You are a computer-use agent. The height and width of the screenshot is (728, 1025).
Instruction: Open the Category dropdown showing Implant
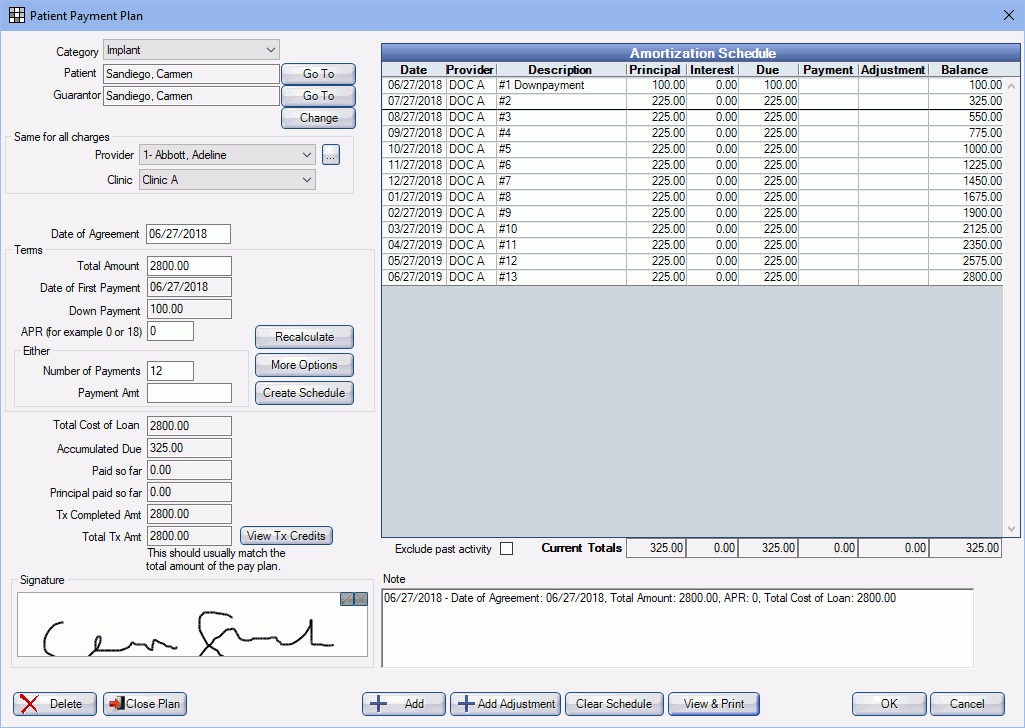(x=192, y=50)
